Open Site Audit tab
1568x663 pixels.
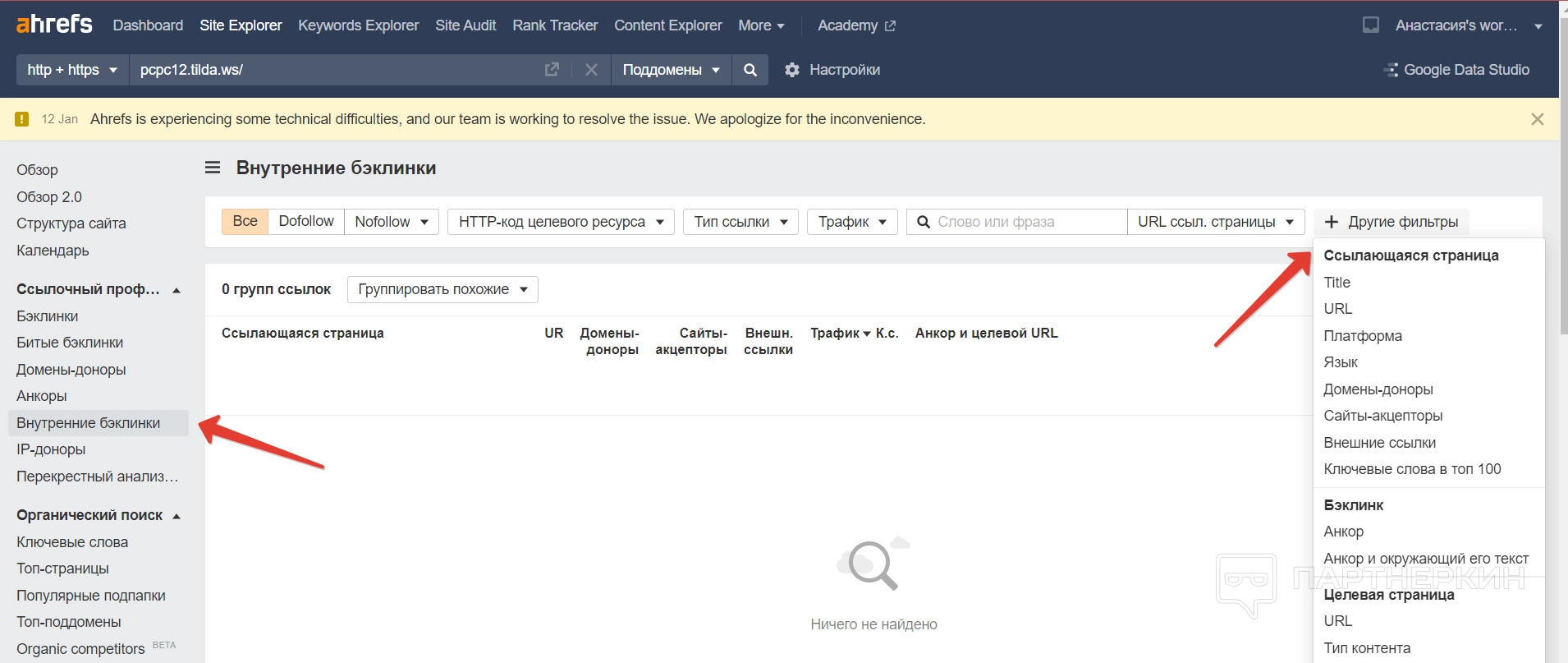465,25
